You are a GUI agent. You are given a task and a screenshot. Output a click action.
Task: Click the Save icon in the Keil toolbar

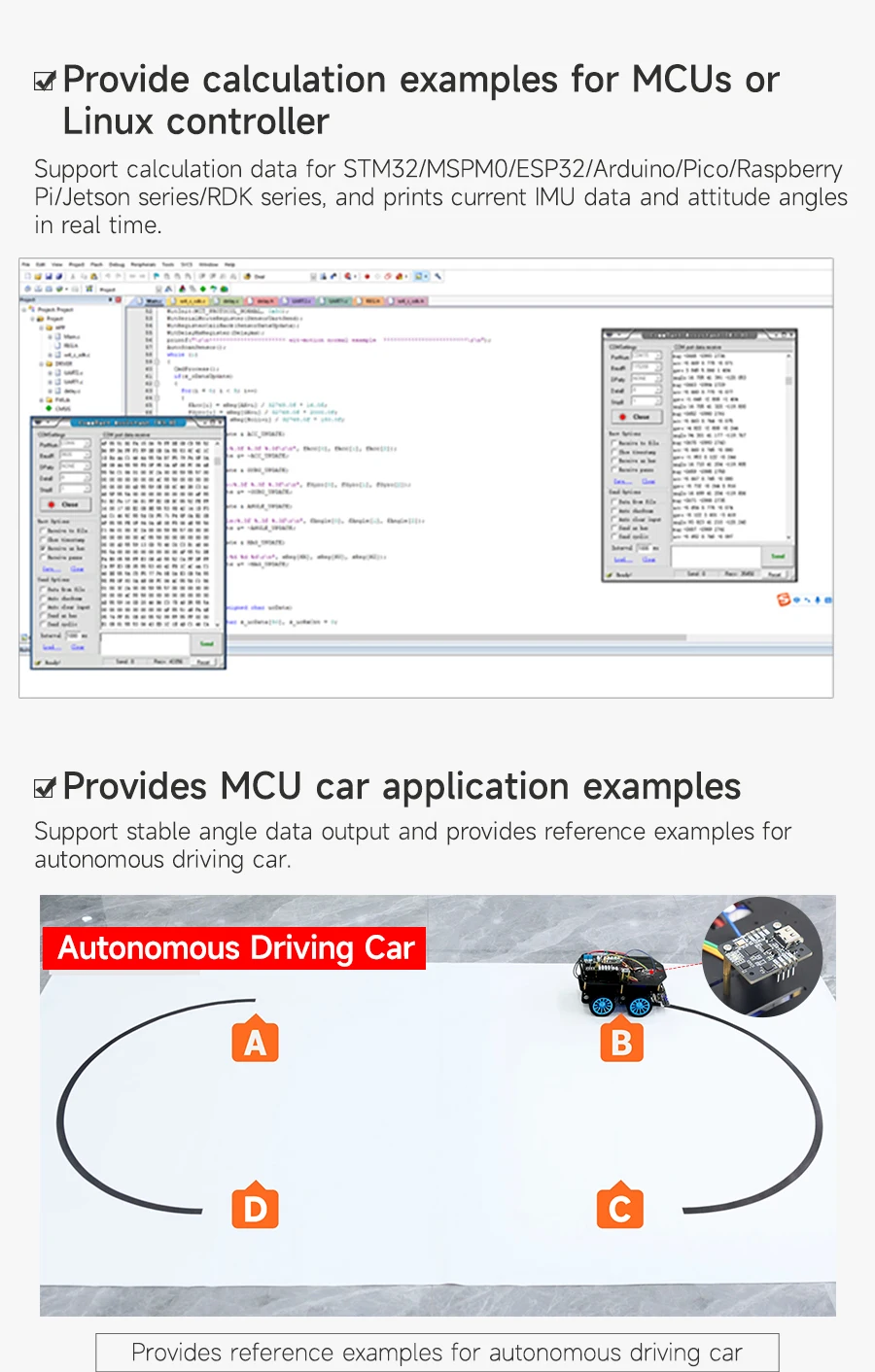click(50, 276)
